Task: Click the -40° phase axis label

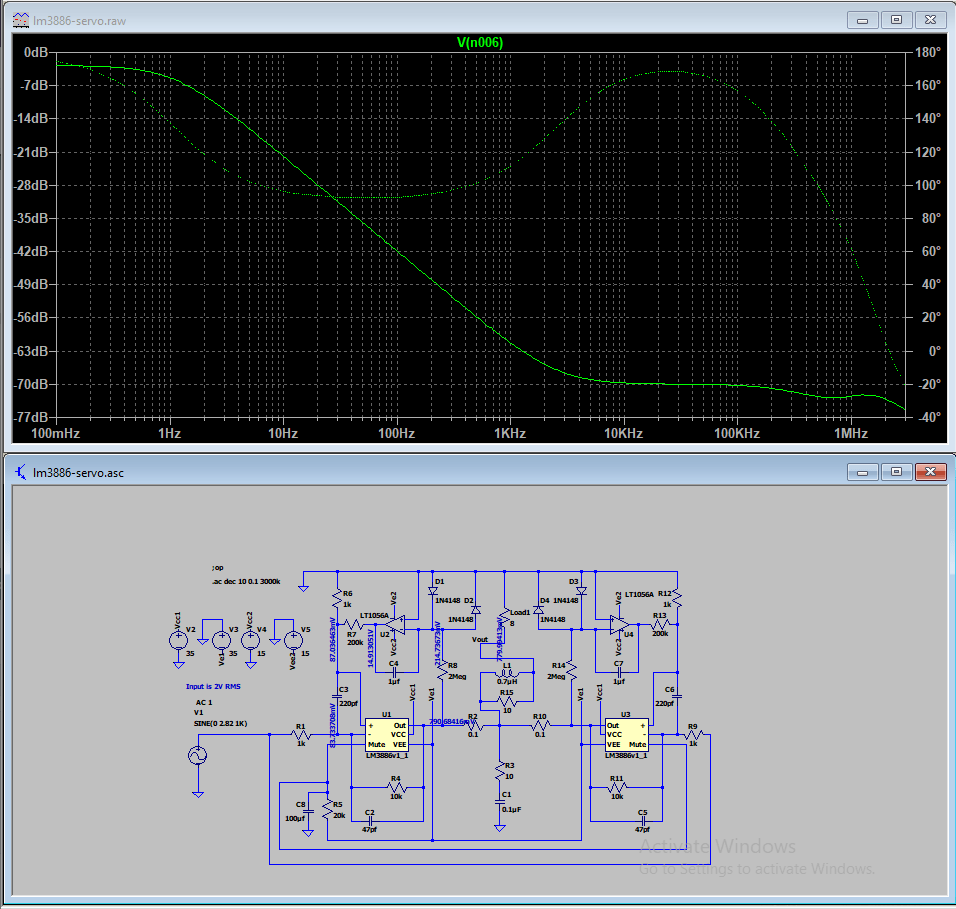Action: click(x=929, y=417)
